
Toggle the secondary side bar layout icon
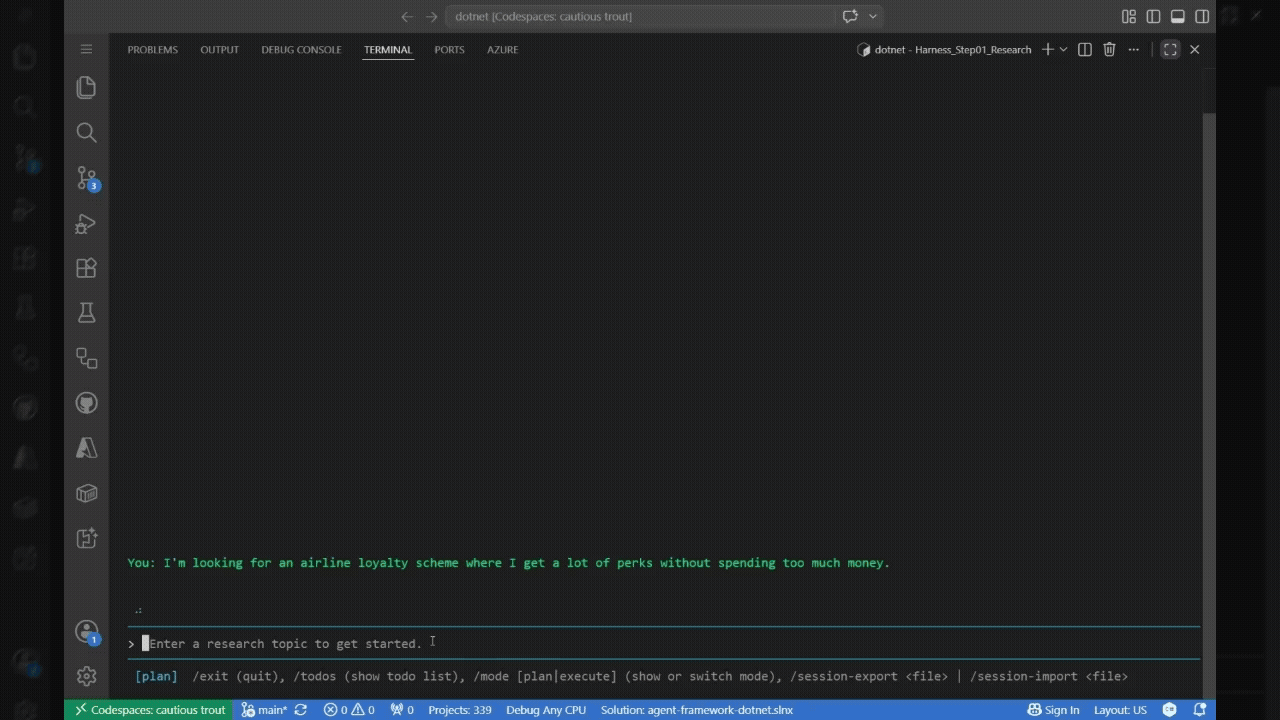coord(1202,16)
